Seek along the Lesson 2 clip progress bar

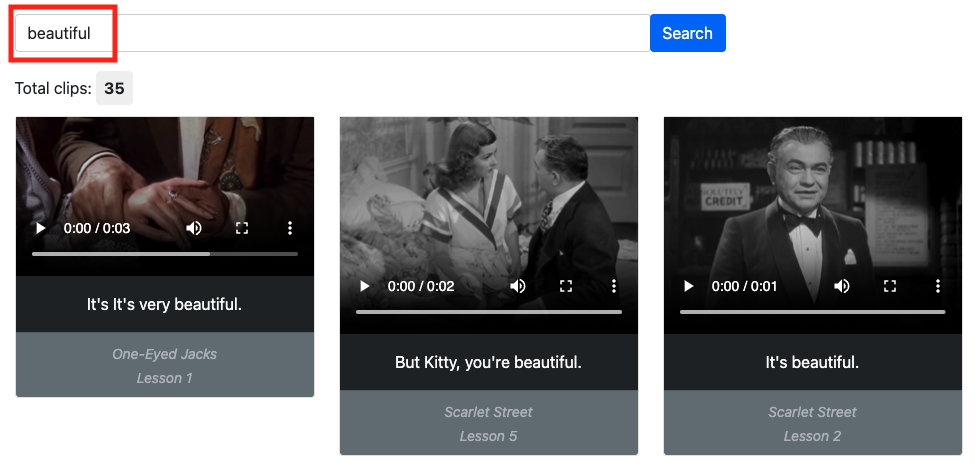(x=813, y=311)
